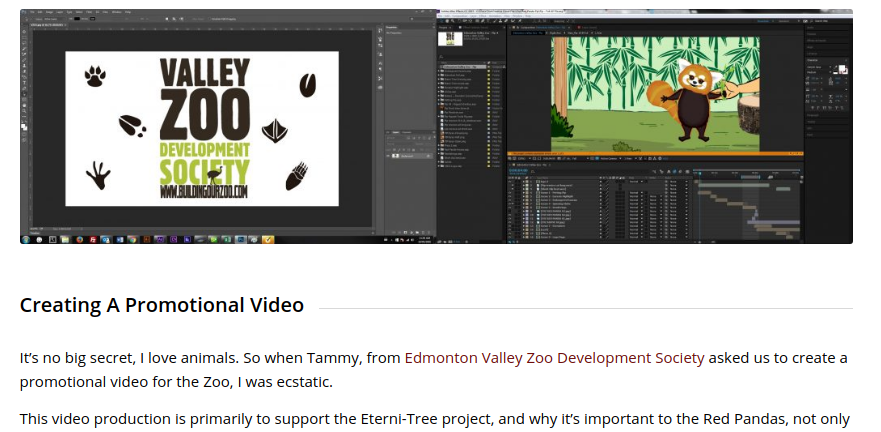Open the Windows Start button in taskbar

(25, 240)
